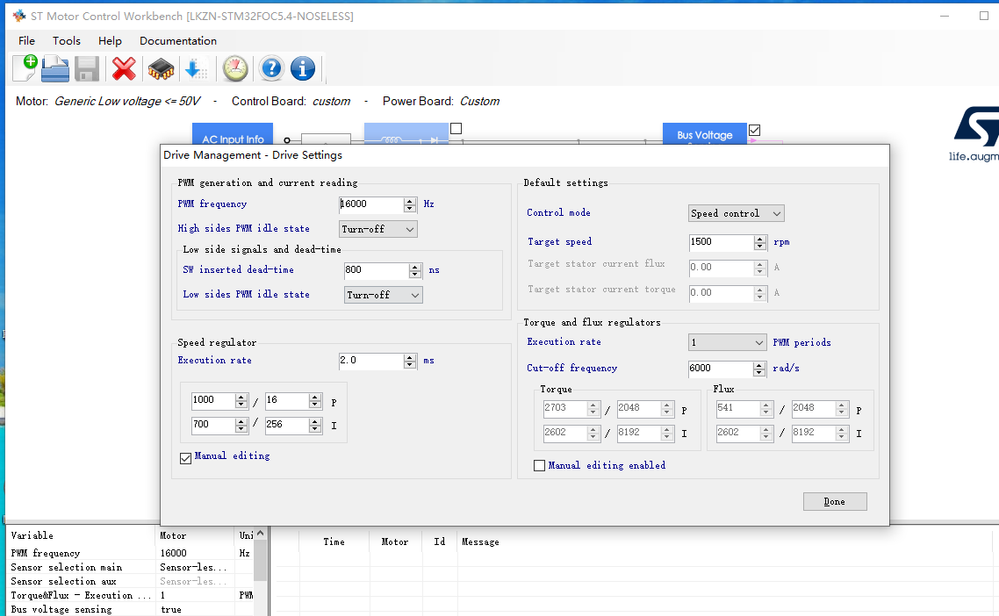Increase PWM frequency with up arrow
This screenshot has height=616, width=999.
click(410, 201)
